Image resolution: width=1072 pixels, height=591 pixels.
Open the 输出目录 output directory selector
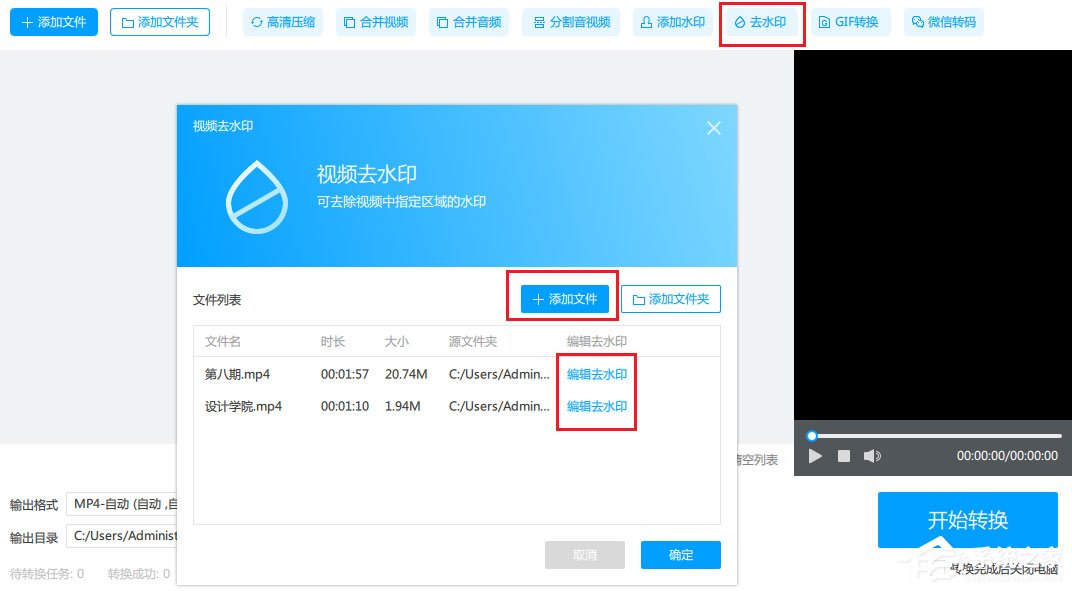pyautogui.click(x=125, y=536)
